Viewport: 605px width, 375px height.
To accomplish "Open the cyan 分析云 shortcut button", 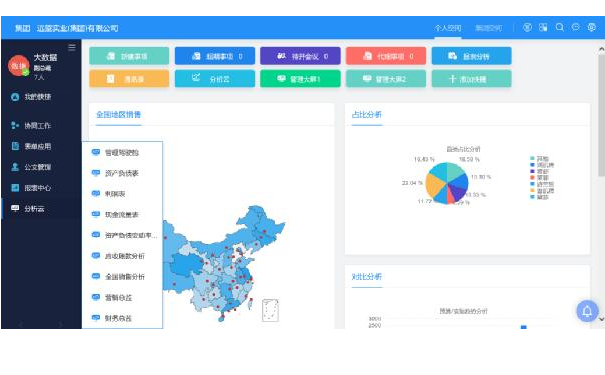I will click(215, 79).
